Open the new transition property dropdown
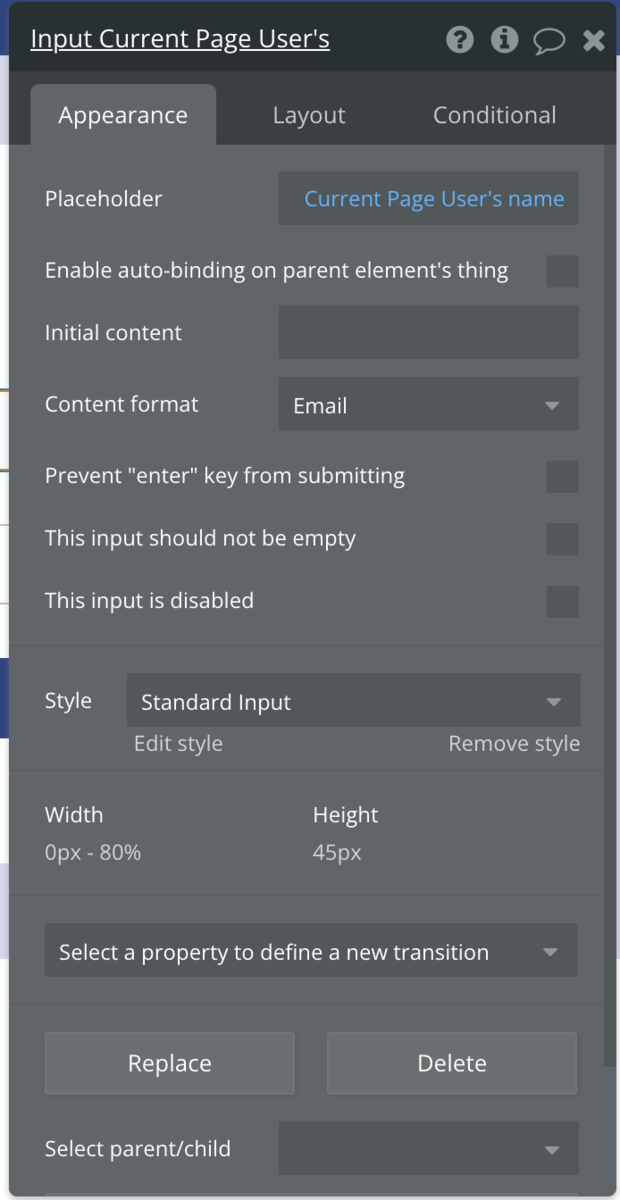This screenshot has width=620, height=1200. click(x=310, y=950)
